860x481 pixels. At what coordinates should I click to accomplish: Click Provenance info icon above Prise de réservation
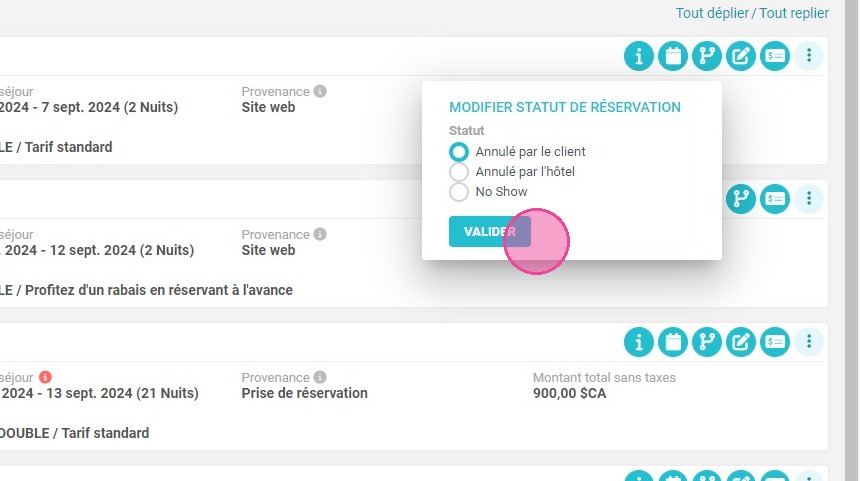tap(320, 377)
